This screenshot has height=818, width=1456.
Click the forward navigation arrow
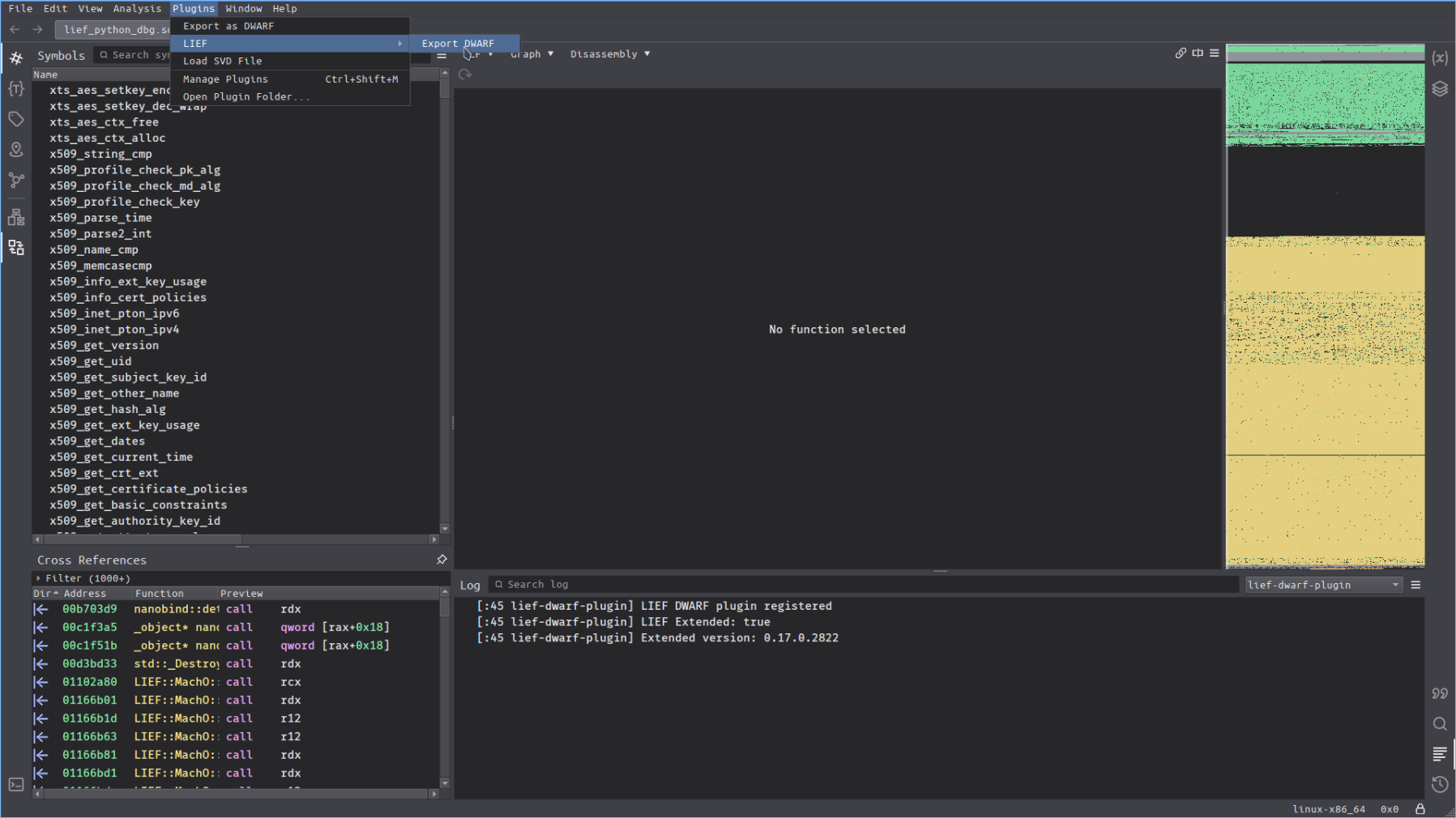pyautogui.click(x=37, y=29)
